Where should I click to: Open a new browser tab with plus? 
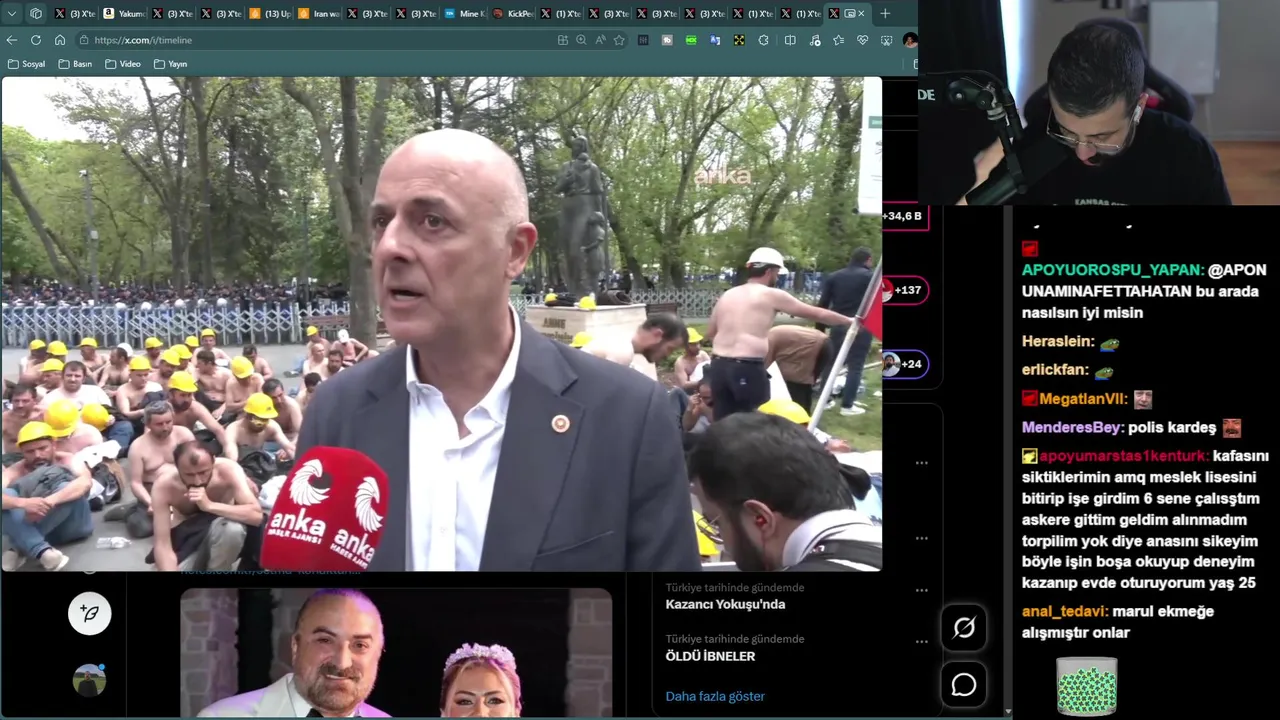885,14
